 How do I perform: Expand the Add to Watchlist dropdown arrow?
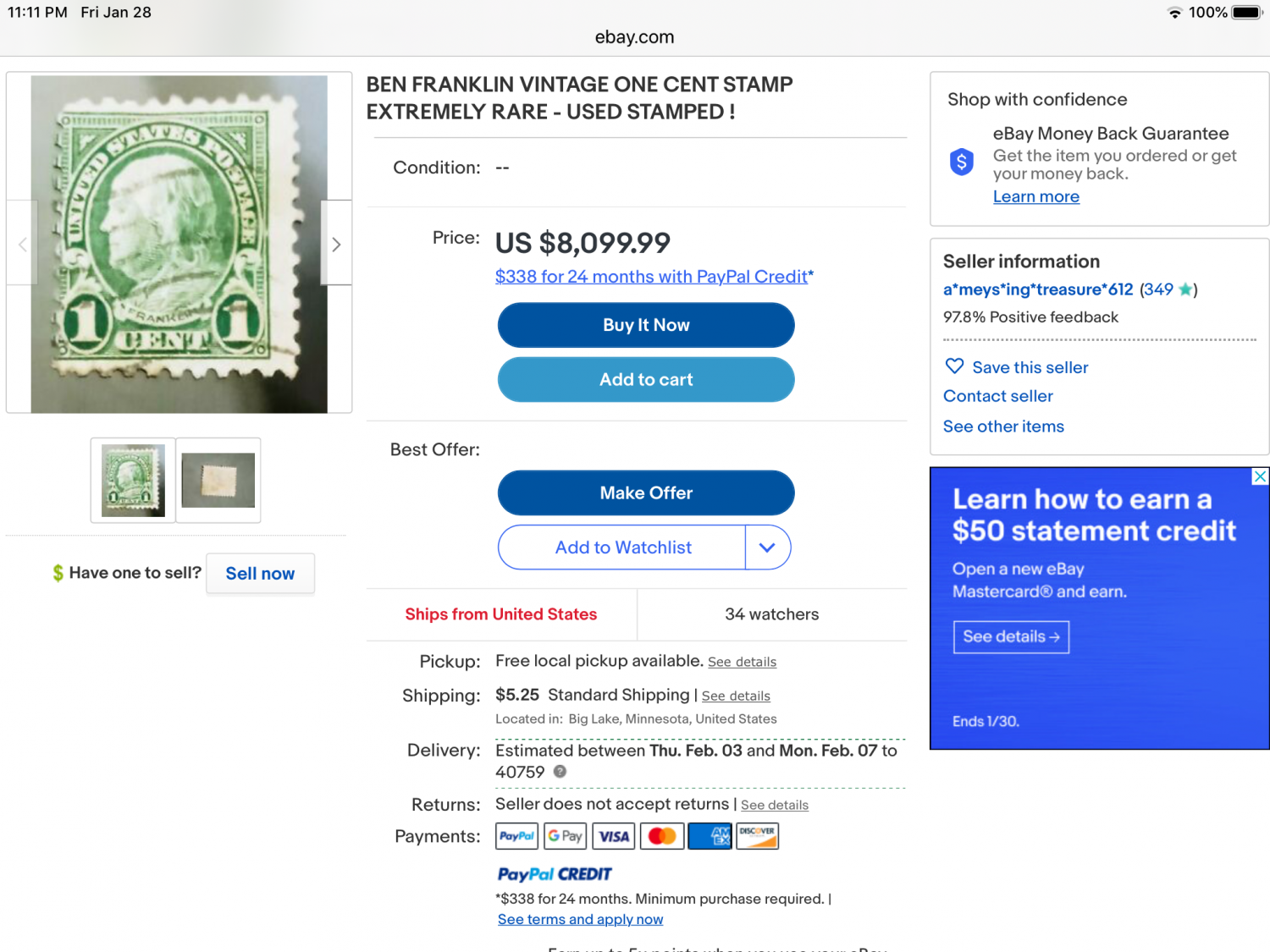click(x=767, y=548)
